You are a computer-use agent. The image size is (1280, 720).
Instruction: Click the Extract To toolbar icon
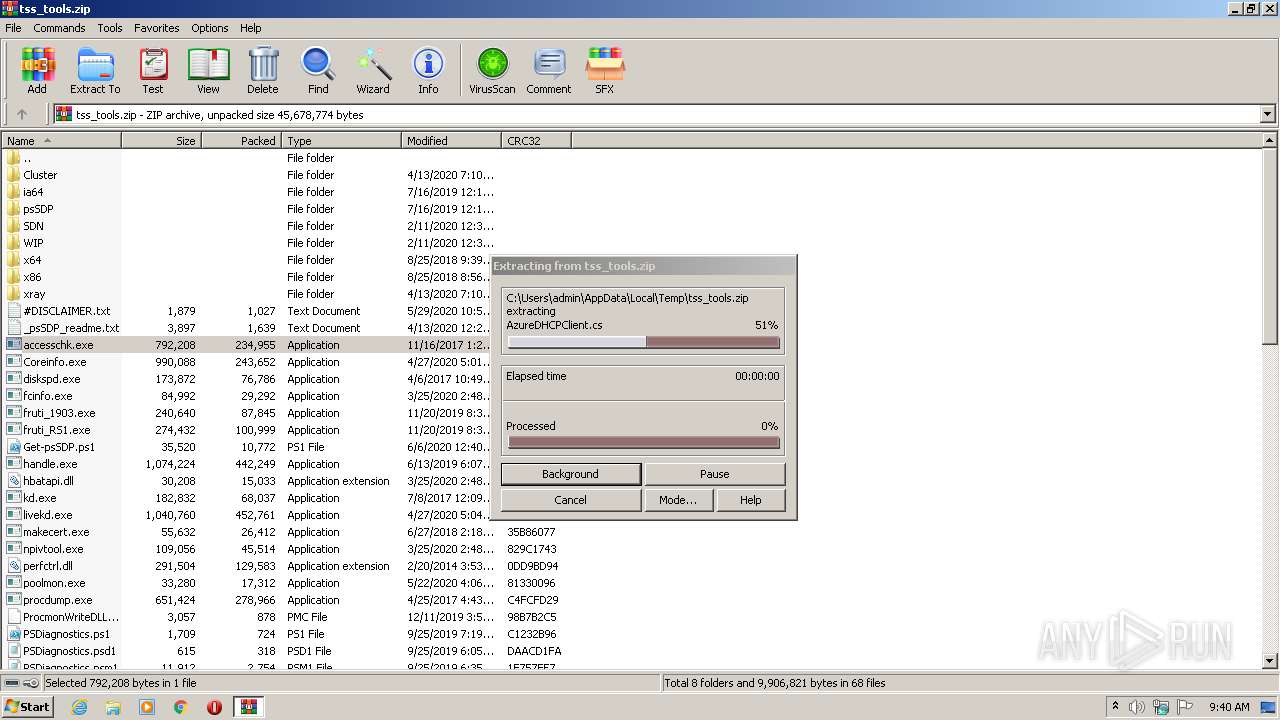[x=95, y=71]
